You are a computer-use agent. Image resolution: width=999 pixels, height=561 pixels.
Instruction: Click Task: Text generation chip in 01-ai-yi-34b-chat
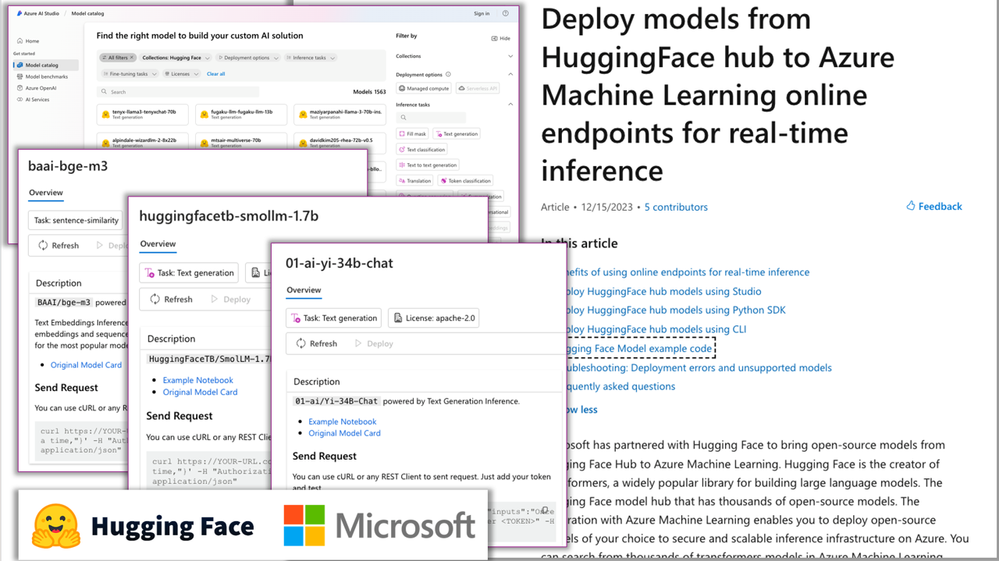[x=334, y=318]
